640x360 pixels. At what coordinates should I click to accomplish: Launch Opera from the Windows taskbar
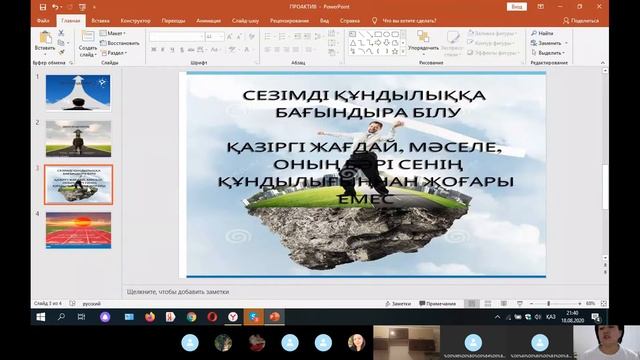[x=212, y=317]
